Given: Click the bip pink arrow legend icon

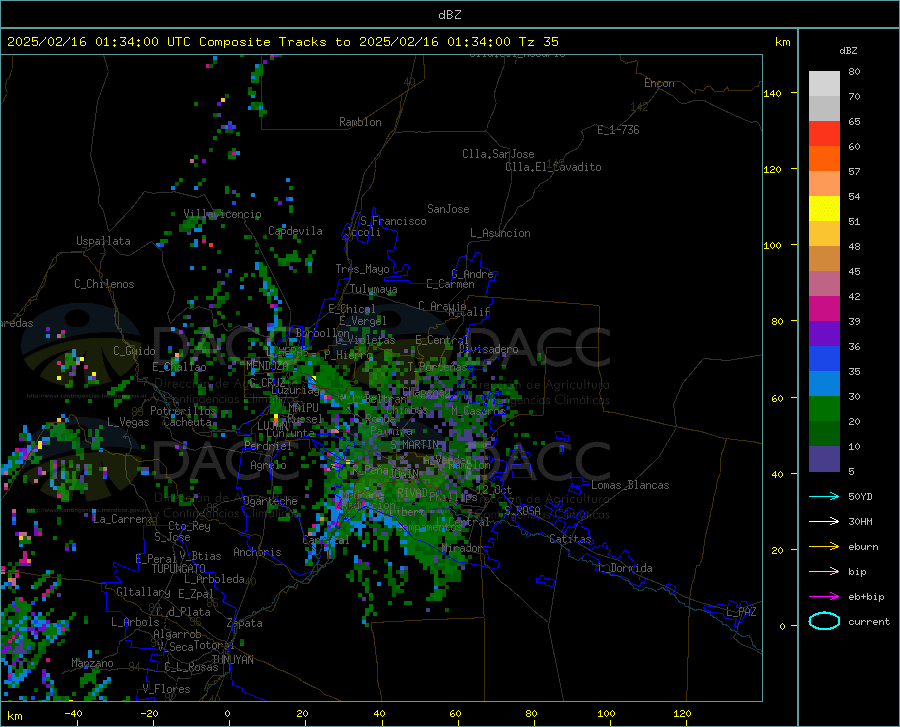Looking at the screenshot, I should tap(824, 572).
